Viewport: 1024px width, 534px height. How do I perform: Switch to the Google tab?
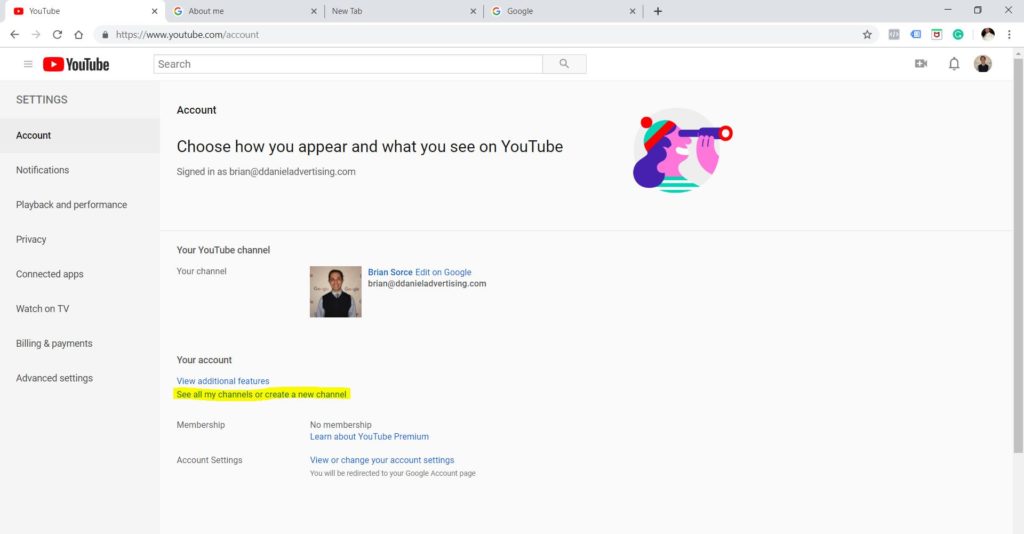click(x=563, y=11)
